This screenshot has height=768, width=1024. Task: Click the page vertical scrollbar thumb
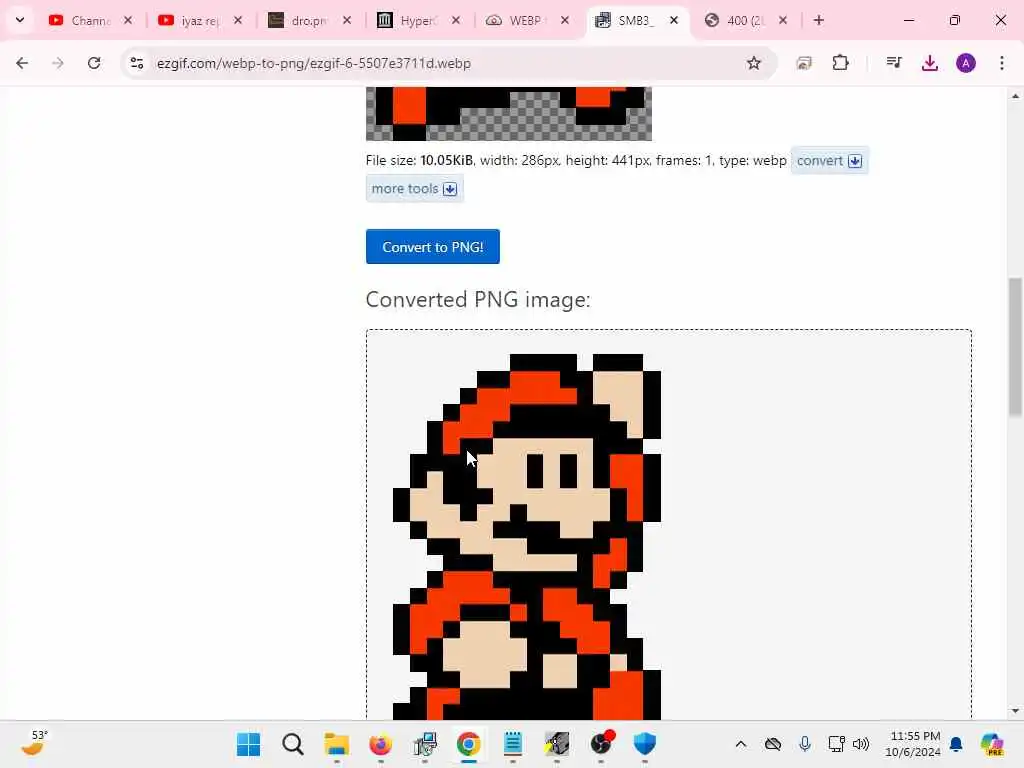click(1015, 347)
